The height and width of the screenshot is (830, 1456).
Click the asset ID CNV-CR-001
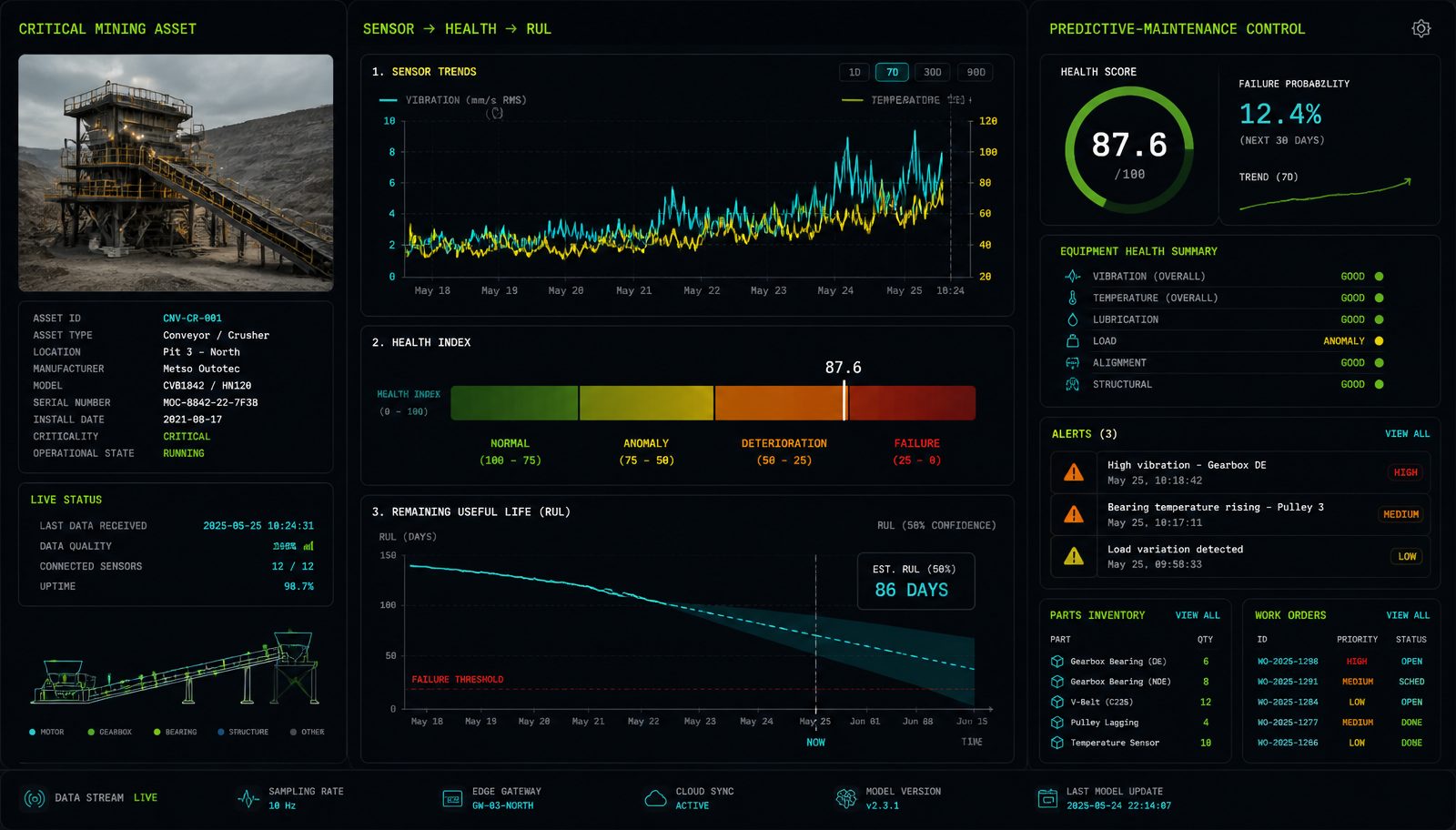[192, 319]
